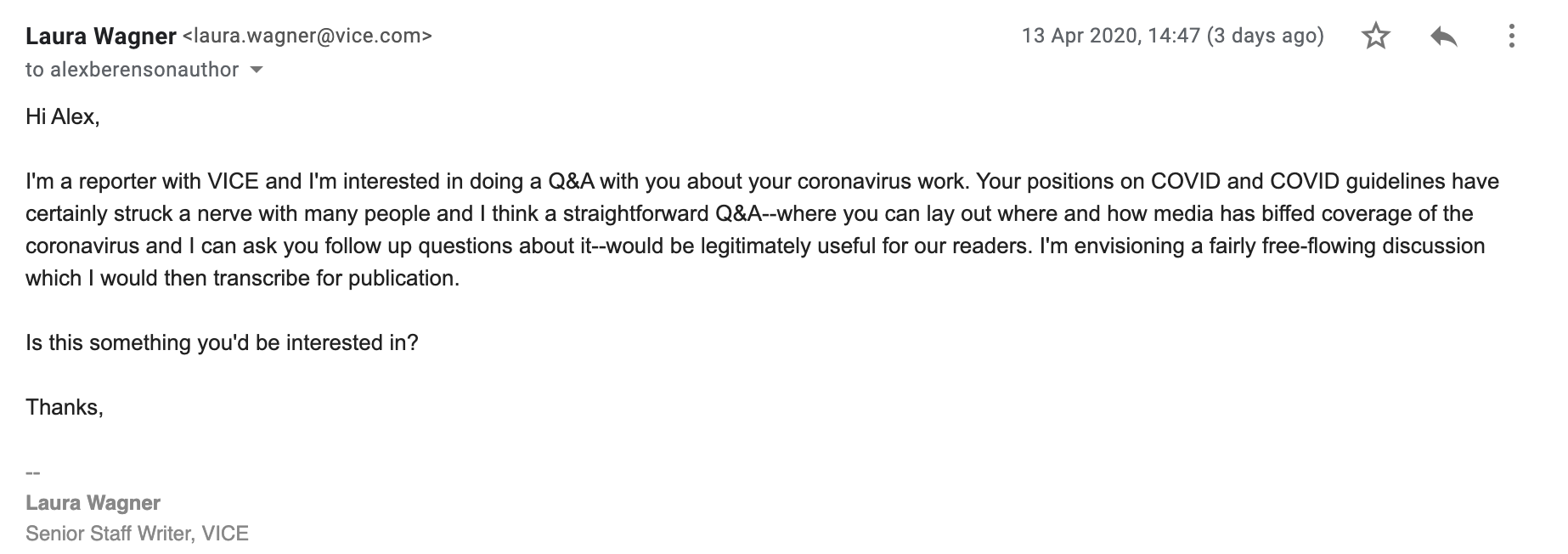Click bold Laura Wagner name in signature

tap(93, 502)
